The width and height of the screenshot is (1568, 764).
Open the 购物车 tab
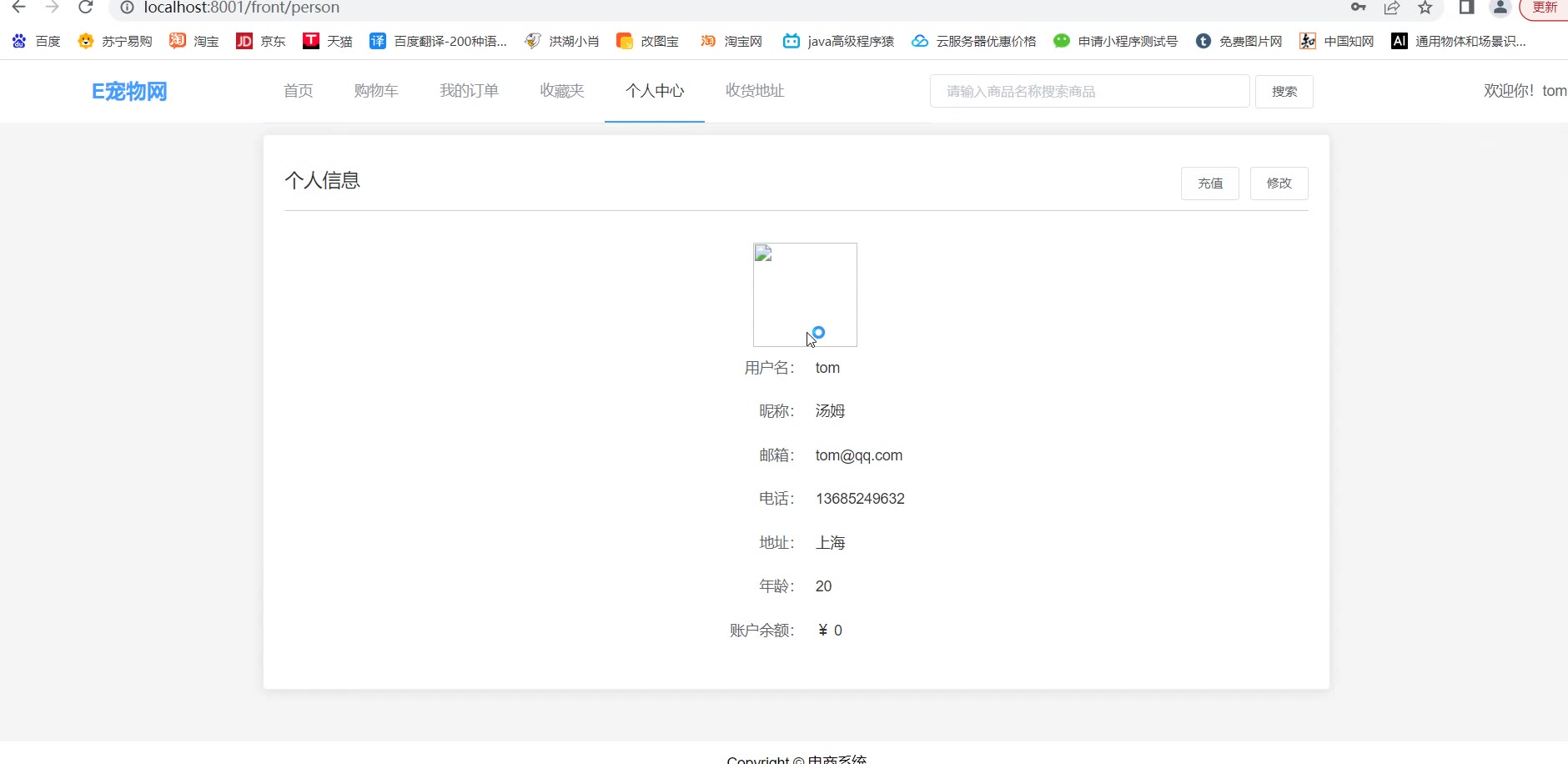(x=376, y=91)
